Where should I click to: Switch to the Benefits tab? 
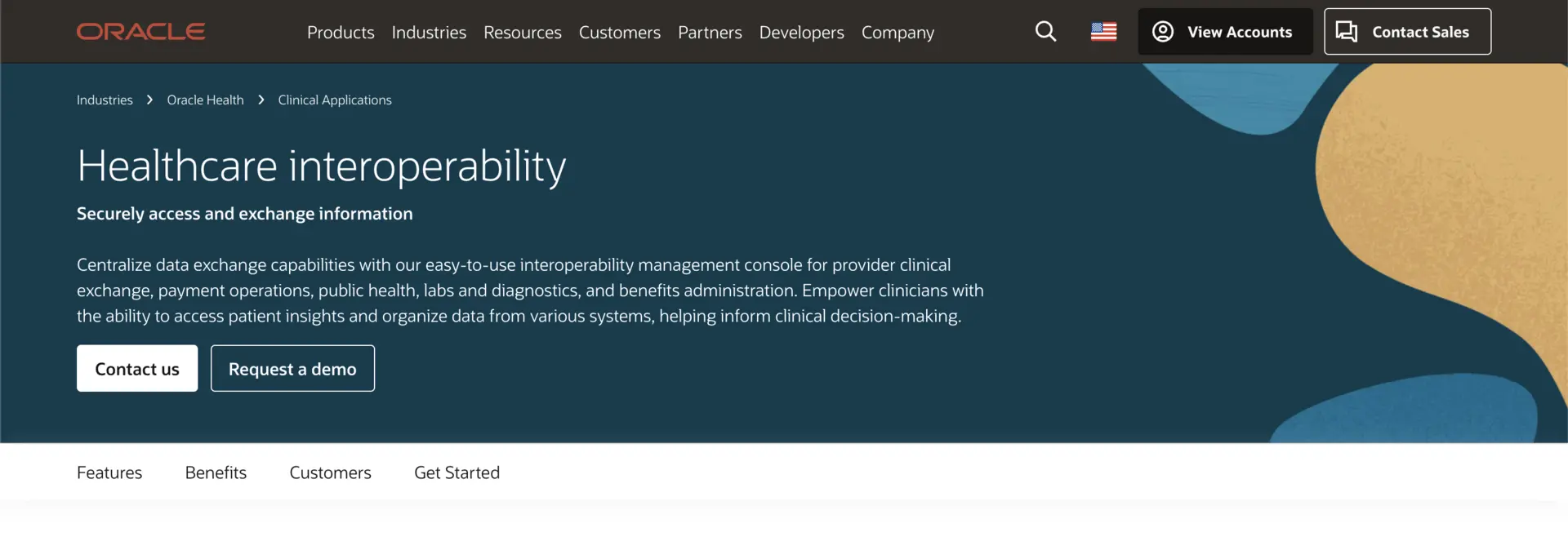tap(216, 472)
